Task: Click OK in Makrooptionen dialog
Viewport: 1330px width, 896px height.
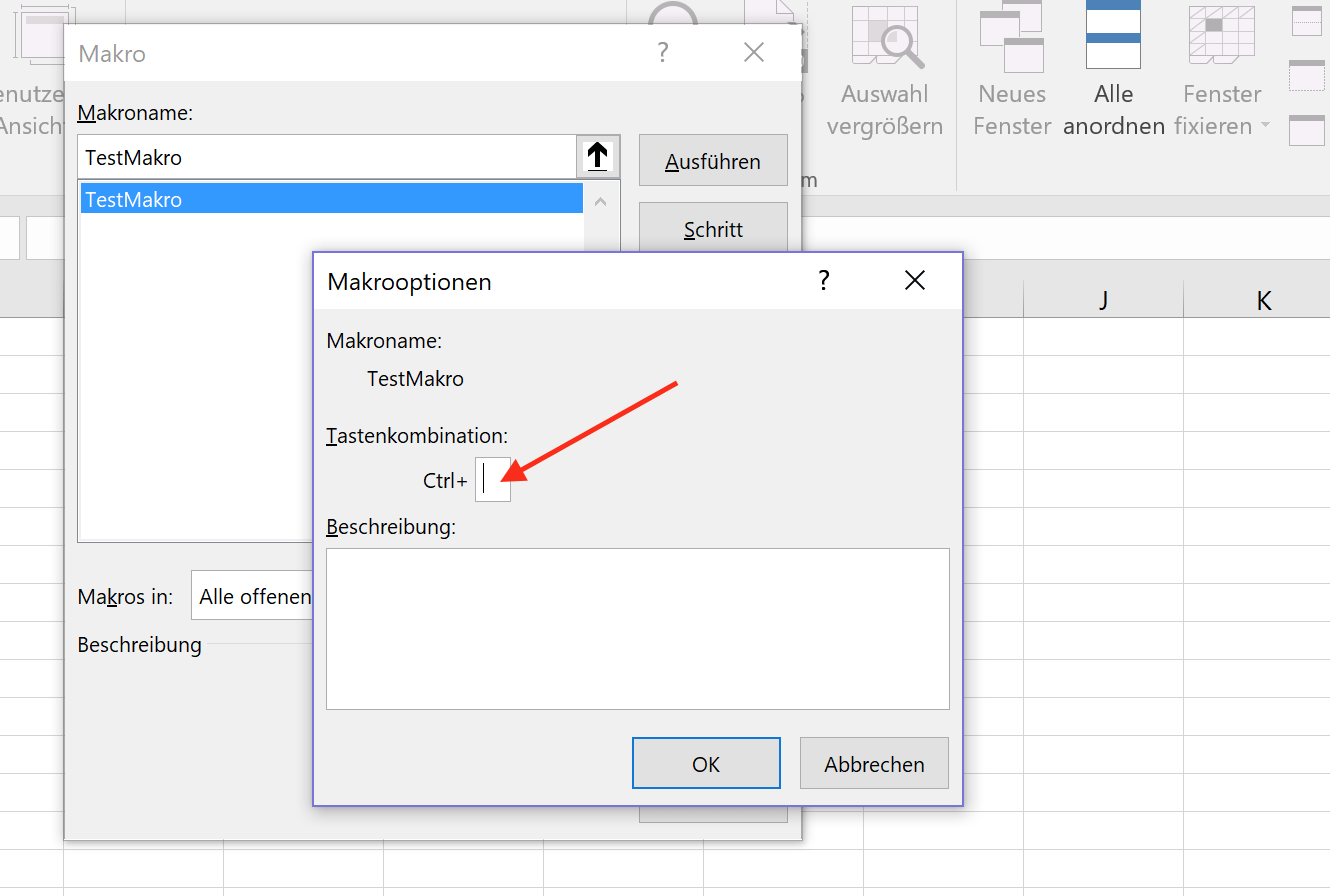Action: [x=706, y=764]
